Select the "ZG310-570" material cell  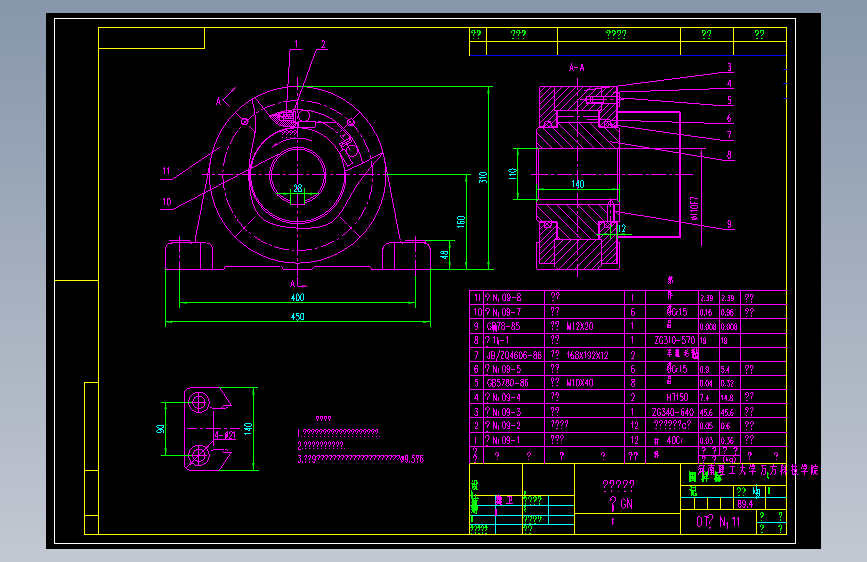(x=675, y=340)
